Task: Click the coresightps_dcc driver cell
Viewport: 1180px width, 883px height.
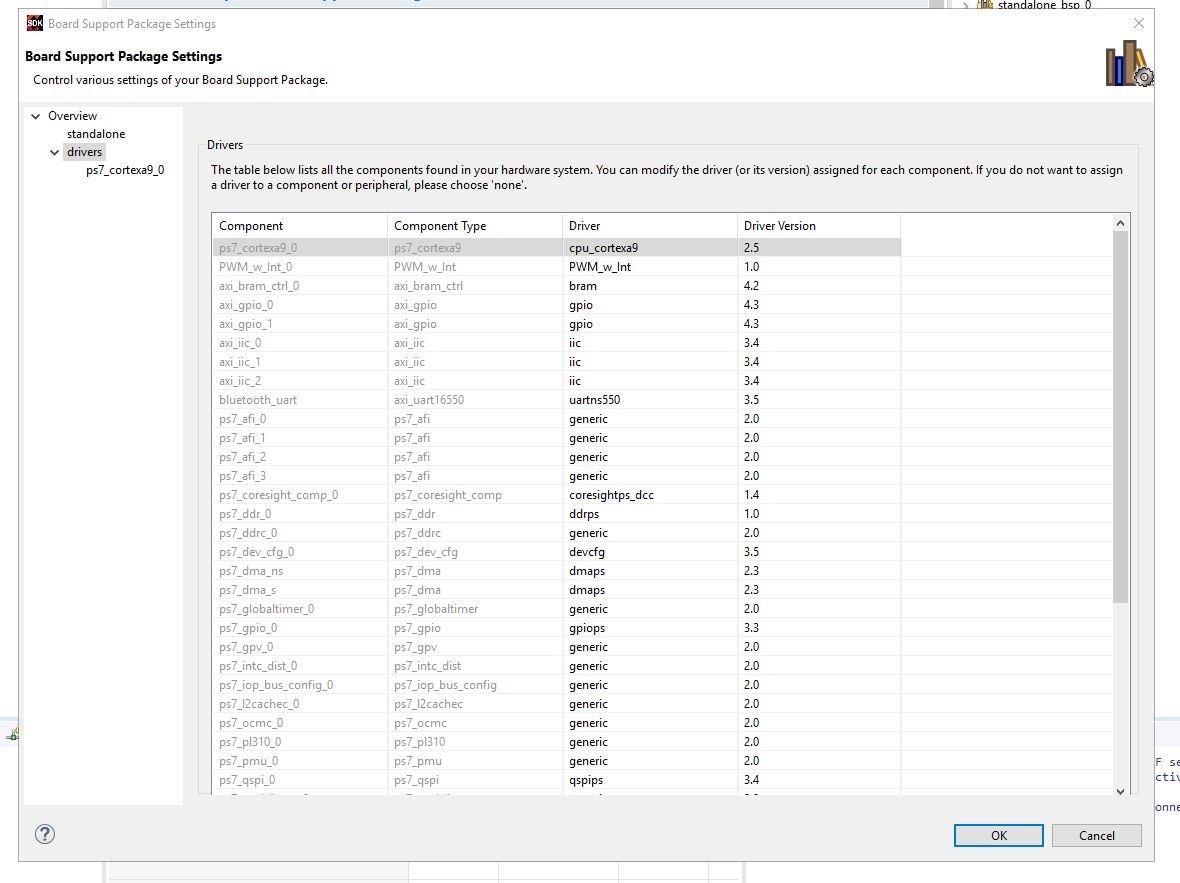Action: pyautogui.click(x=648, y=495)
